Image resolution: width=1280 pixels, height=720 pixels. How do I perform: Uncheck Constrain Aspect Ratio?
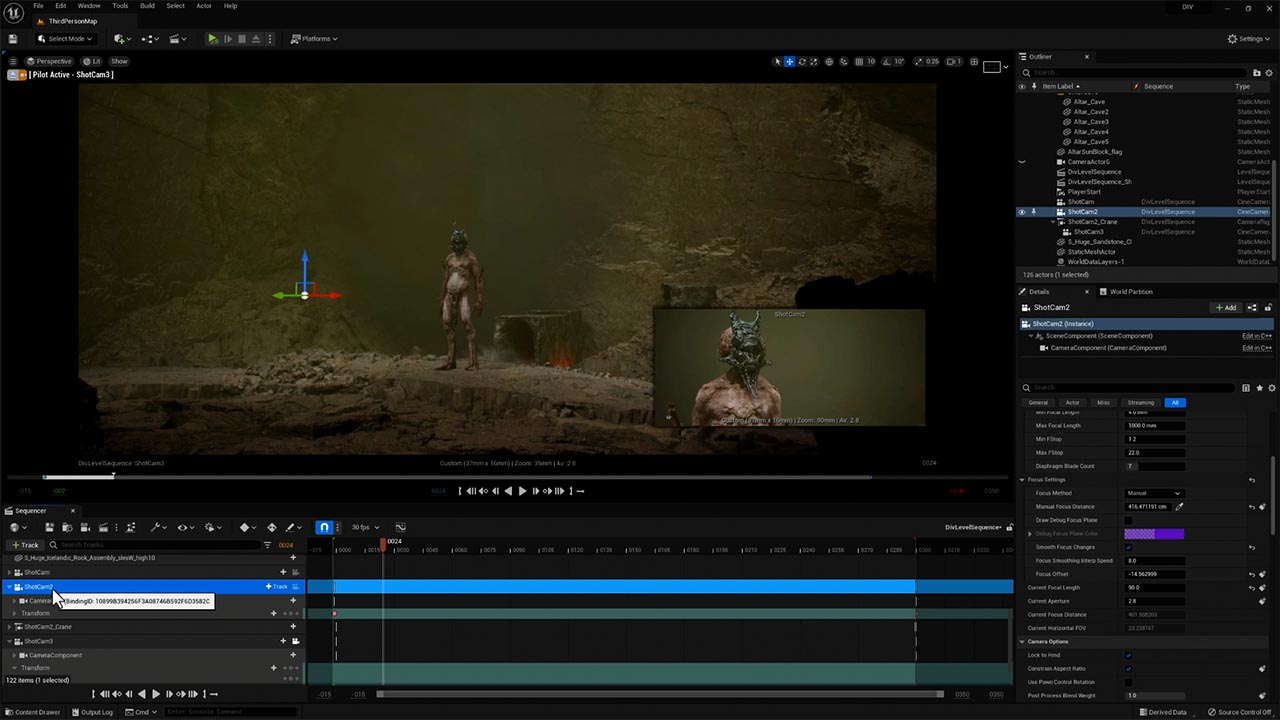[1130, 668]
